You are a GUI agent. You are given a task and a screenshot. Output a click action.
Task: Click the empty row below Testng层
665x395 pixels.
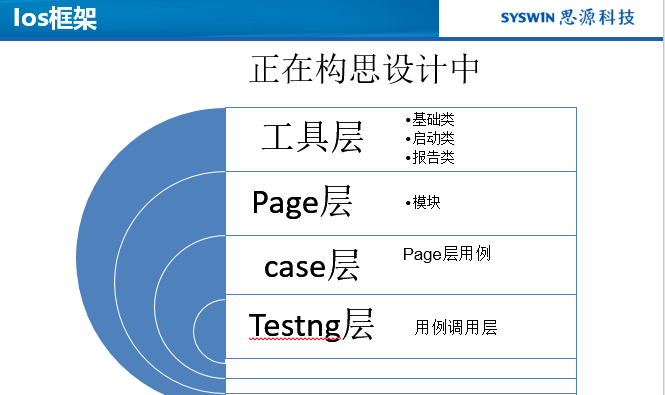[401, 368]
